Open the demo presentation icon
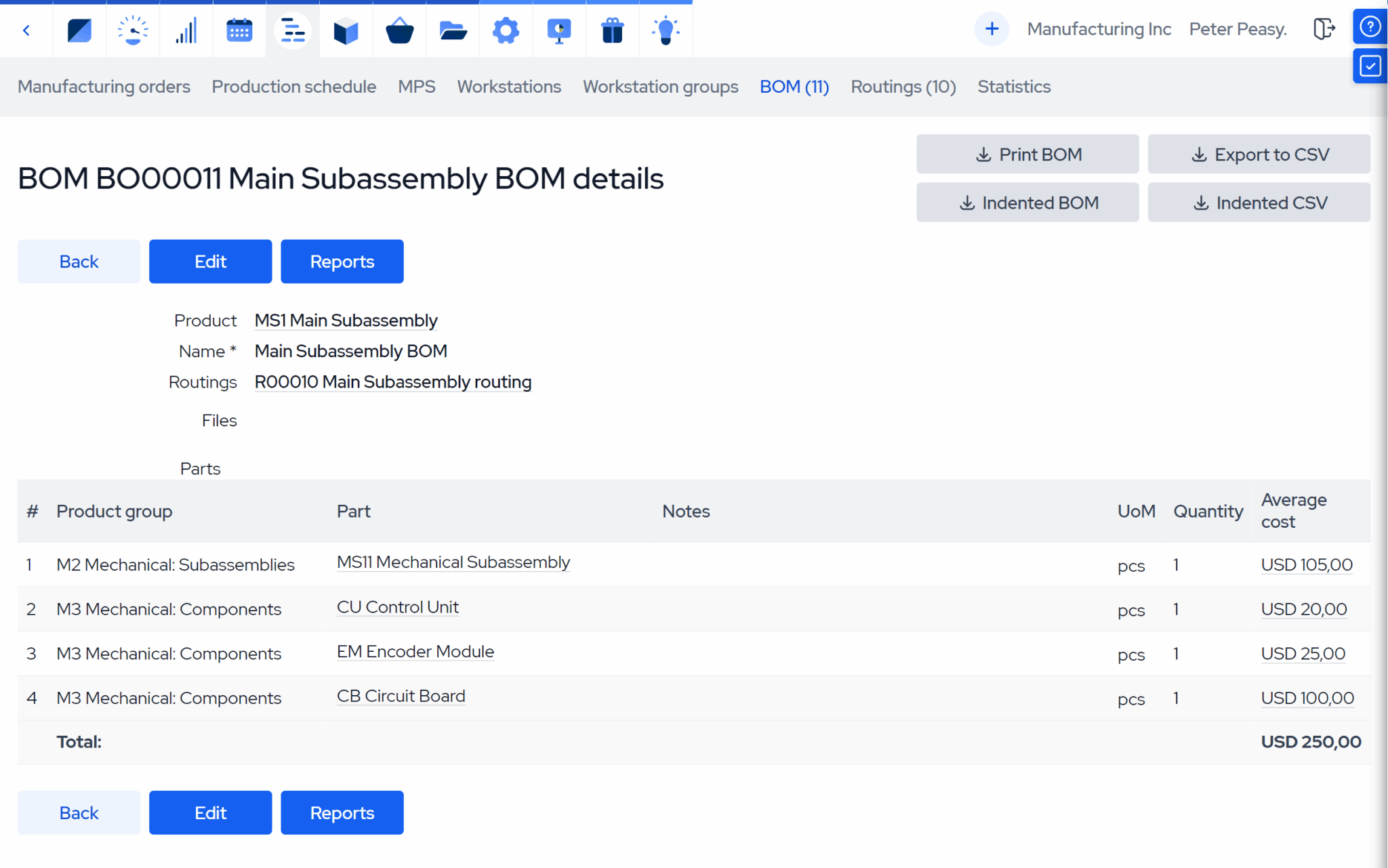Screen dimensions: 1388x868 click(x=558, y=30)
